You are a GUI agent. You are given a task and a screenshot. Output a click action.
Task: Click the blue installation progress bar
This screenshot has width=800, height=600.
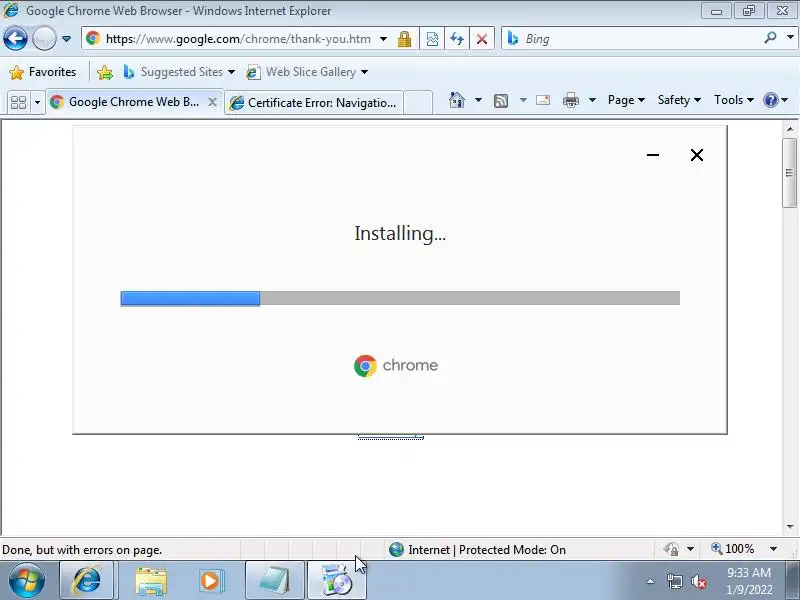pos(190,298)
